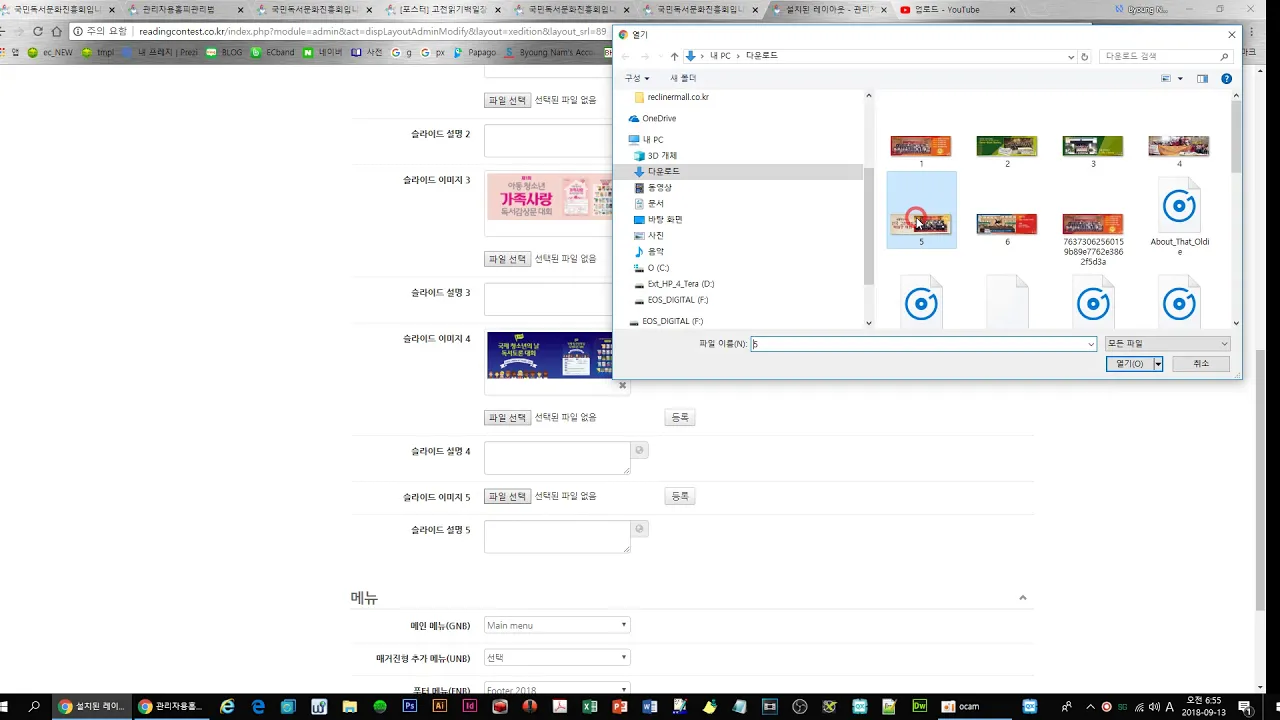Viewport: 1280px width, 720px height.
Task: Select the About_That_Oldie audio file icon
Action: (1179, 208)
